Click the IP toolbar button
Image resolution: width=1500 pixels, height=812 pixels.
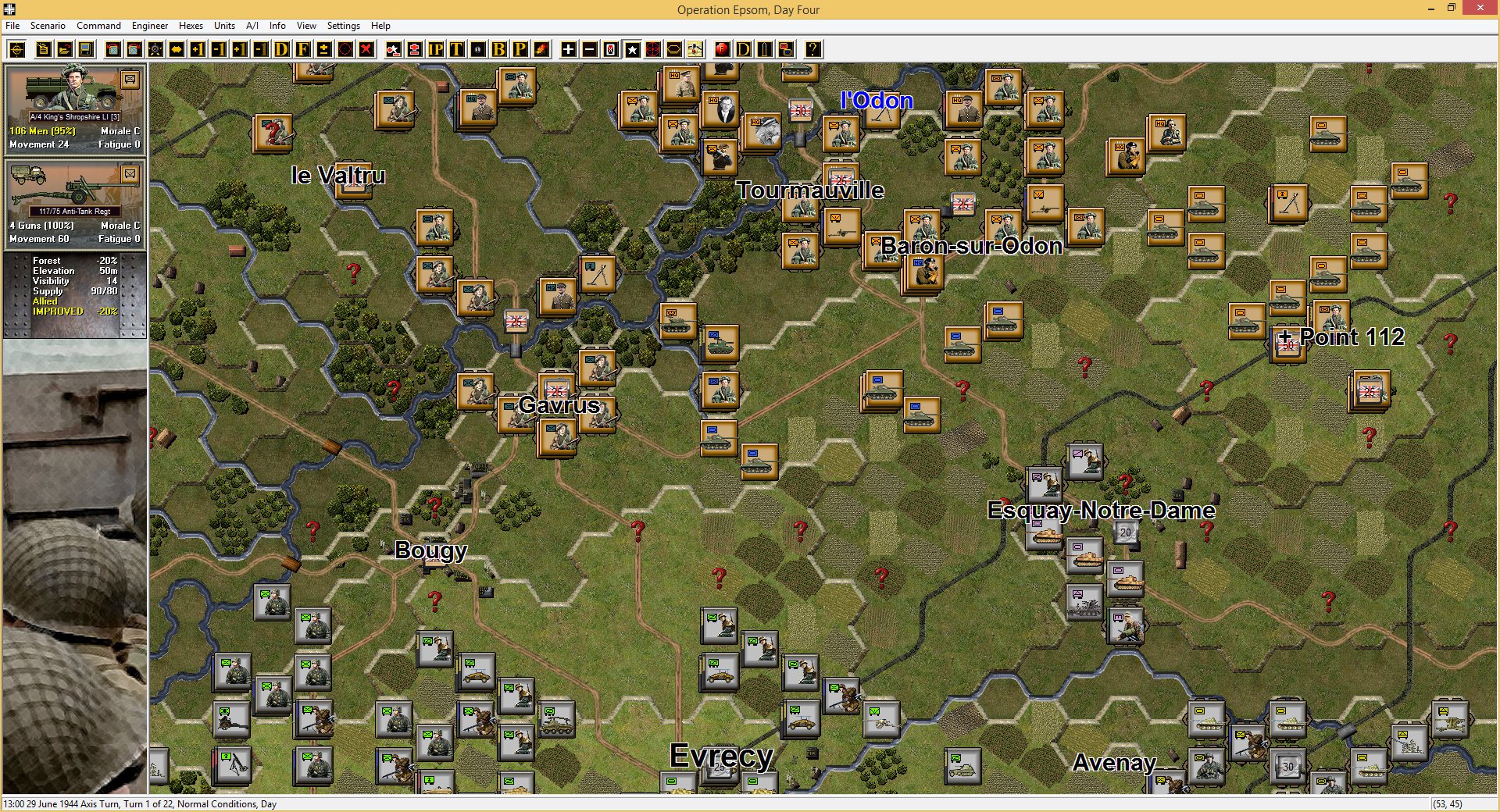tap(436, 50)
